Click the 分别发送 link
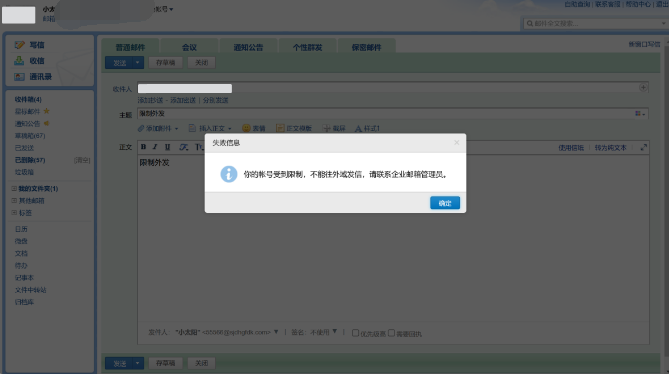This screenshot has height=374, width=669. pos(215,100)
